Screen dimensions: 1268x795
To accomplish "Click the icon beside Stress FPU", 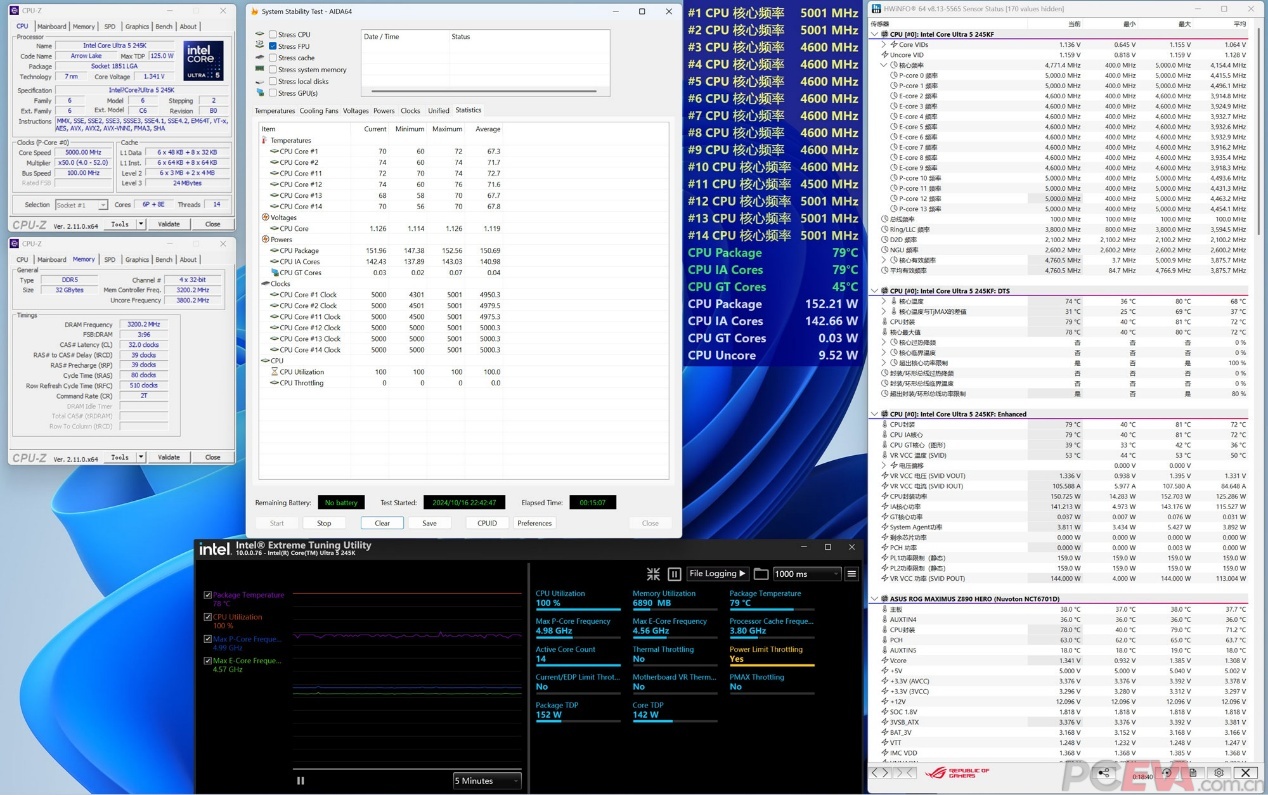I will [x=260, y=46].
